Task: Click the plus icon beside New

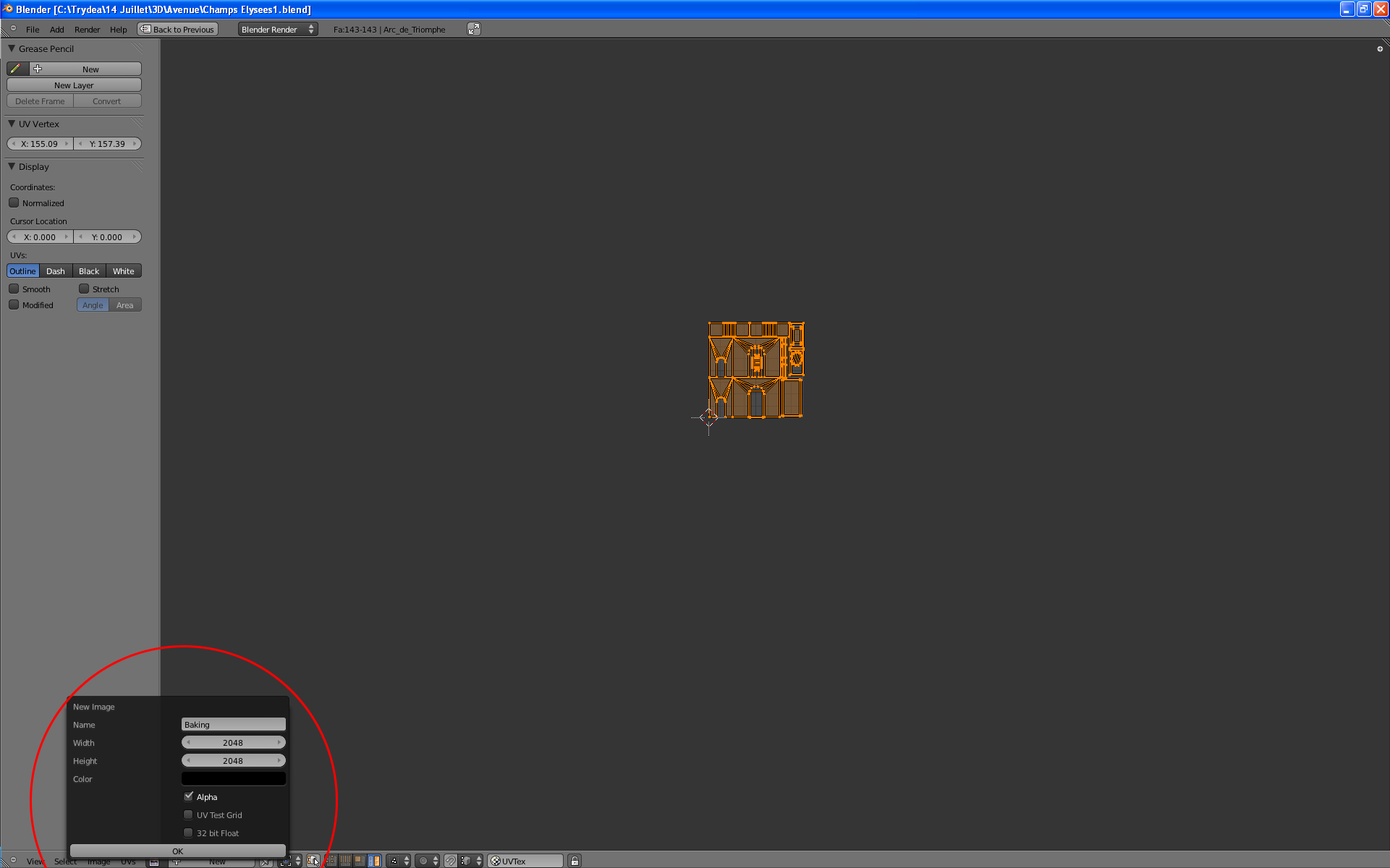Action: 38,69
